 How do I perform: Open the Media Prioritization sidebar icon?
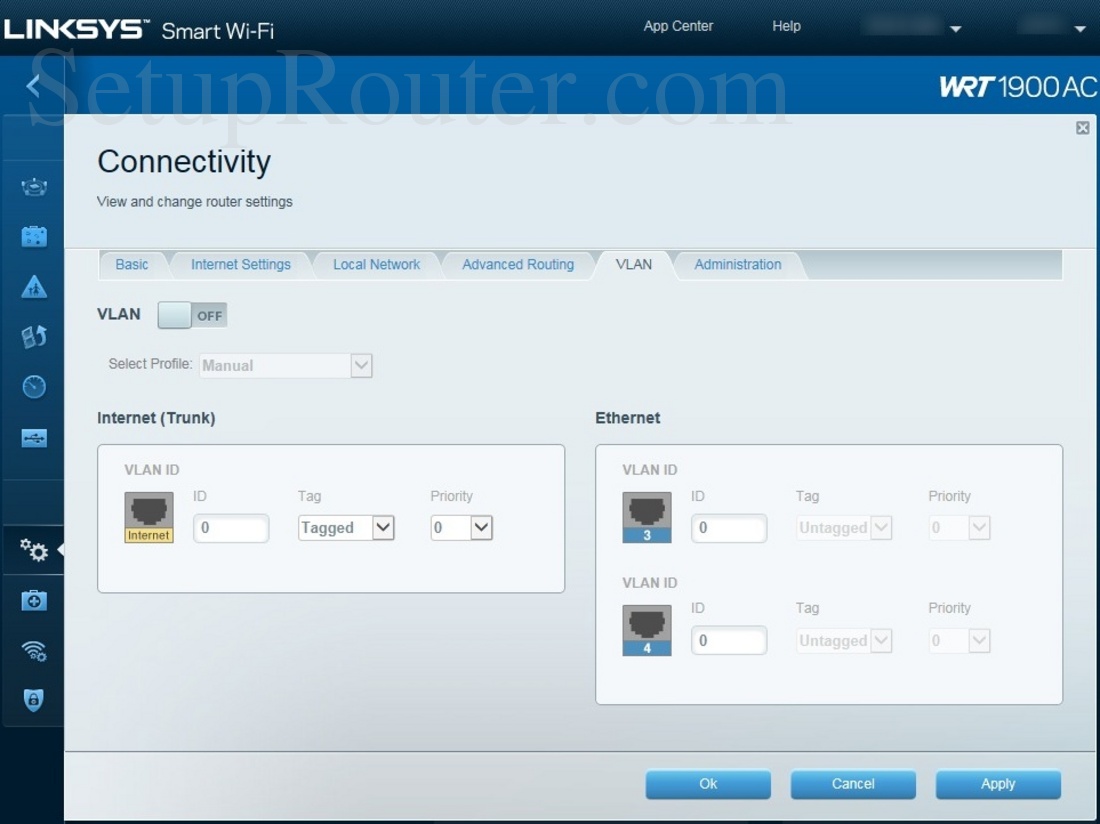(x=34, y=337)
